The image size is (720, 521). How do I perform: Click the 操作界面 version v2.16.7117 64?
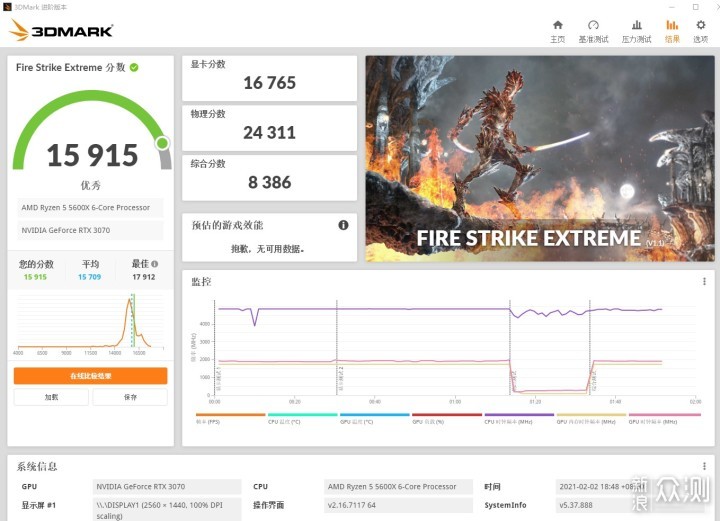click(398, 505)
